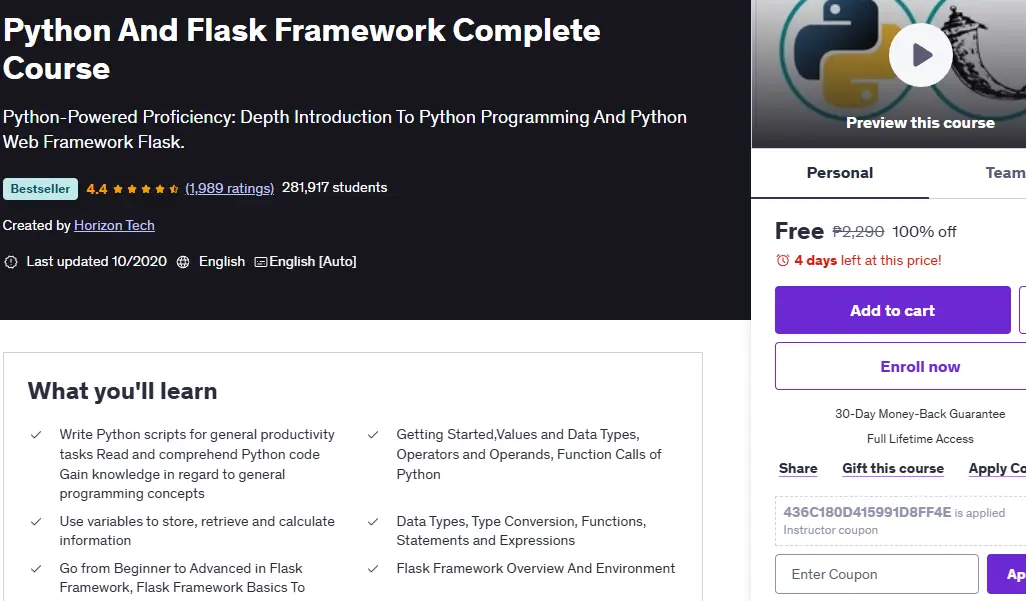1026x601 pixels.
Task: Click the Last updated 10/2020 text
Action: point(96,262)
